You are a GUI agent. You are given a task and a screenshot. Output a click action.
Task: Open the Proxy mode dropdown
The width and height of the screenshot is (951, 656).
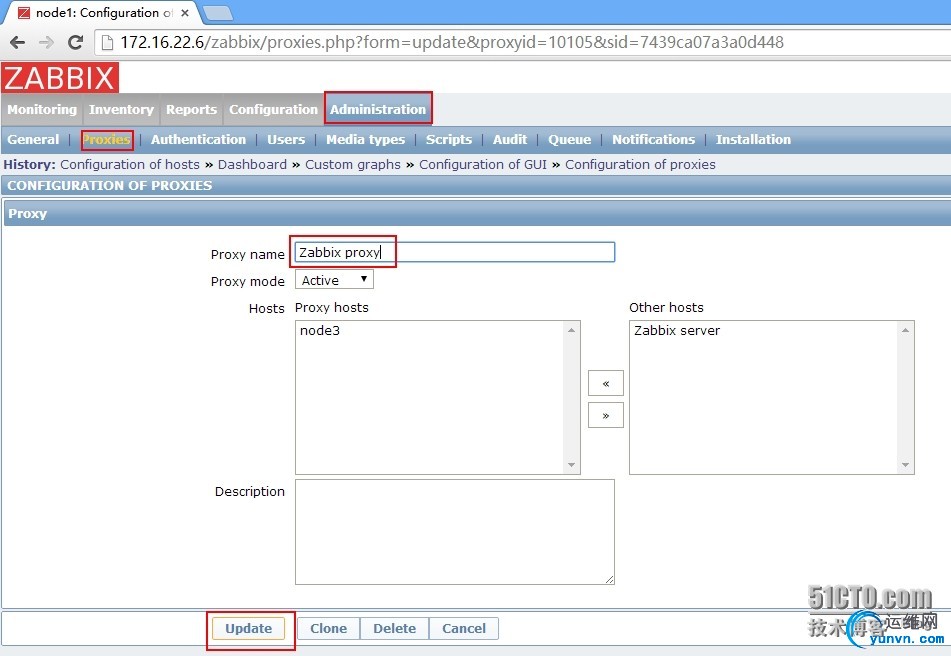(334, 280)
